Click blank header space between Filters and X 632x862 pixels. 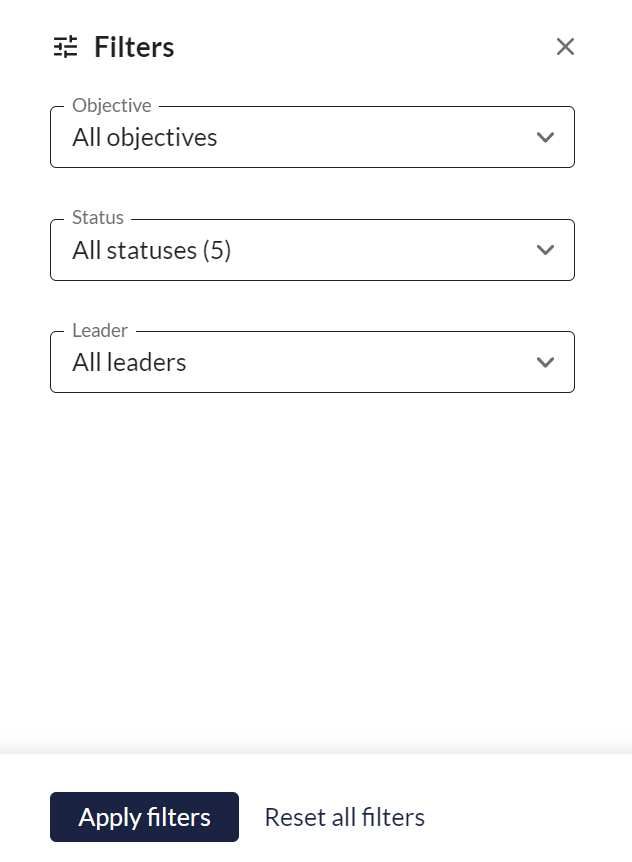tap(363, 47)
